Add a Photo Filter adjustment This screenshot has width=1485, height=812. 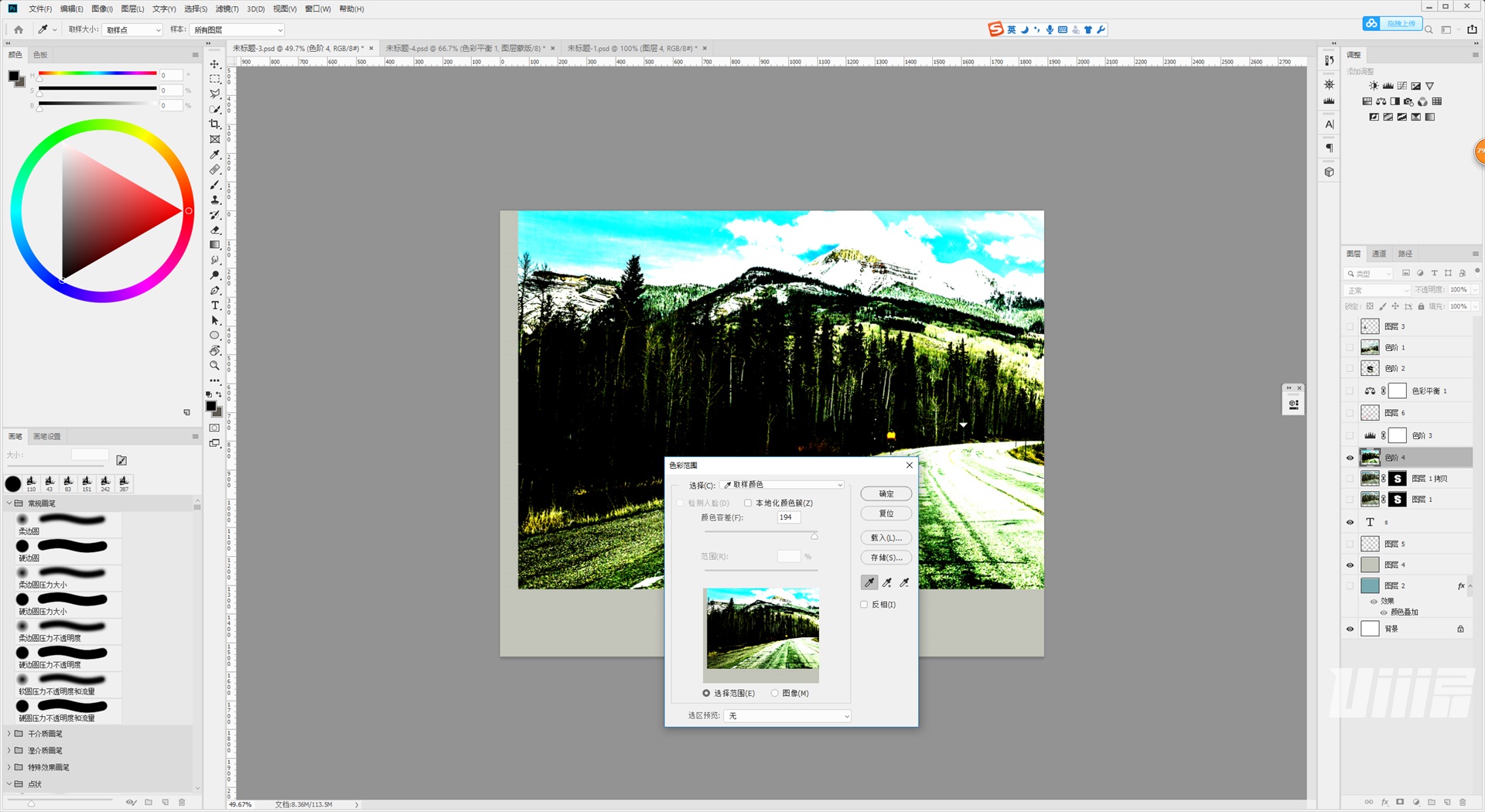(x=1408, y=101)
